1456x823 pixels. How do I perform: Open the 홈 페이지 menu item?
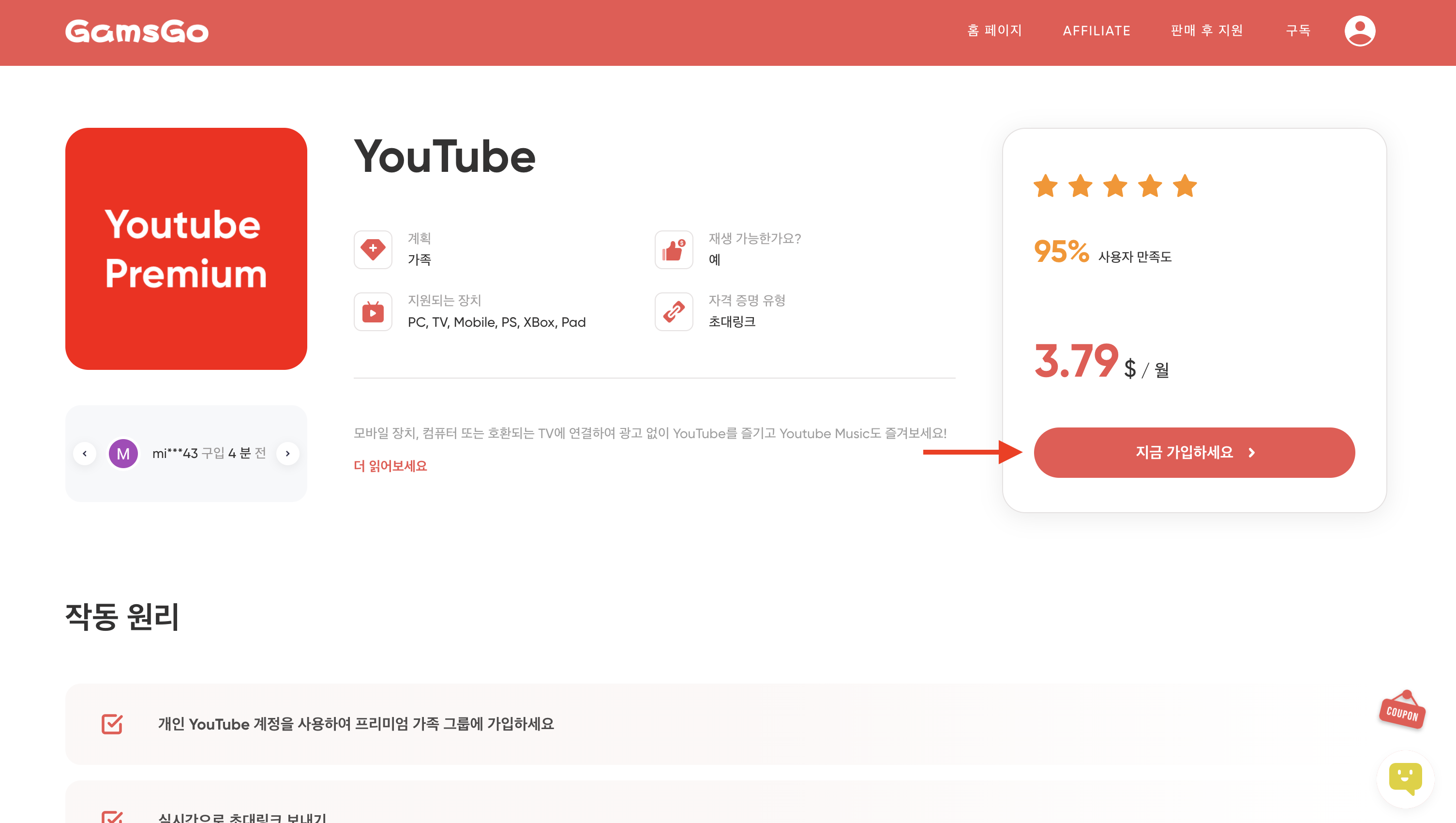coord(995,30)
